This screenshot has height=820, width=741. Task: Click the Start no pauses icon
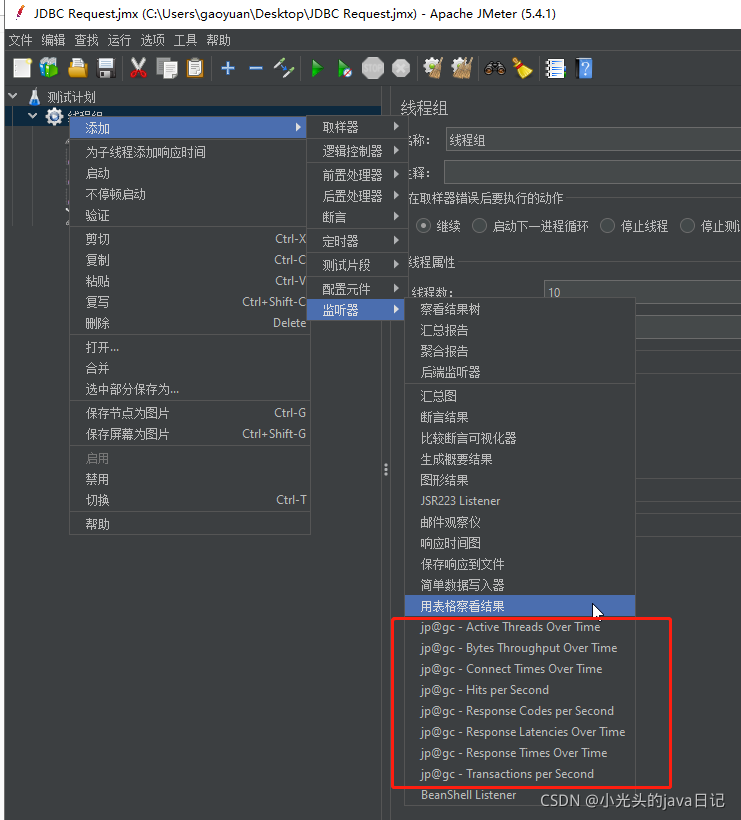(345, 69)
